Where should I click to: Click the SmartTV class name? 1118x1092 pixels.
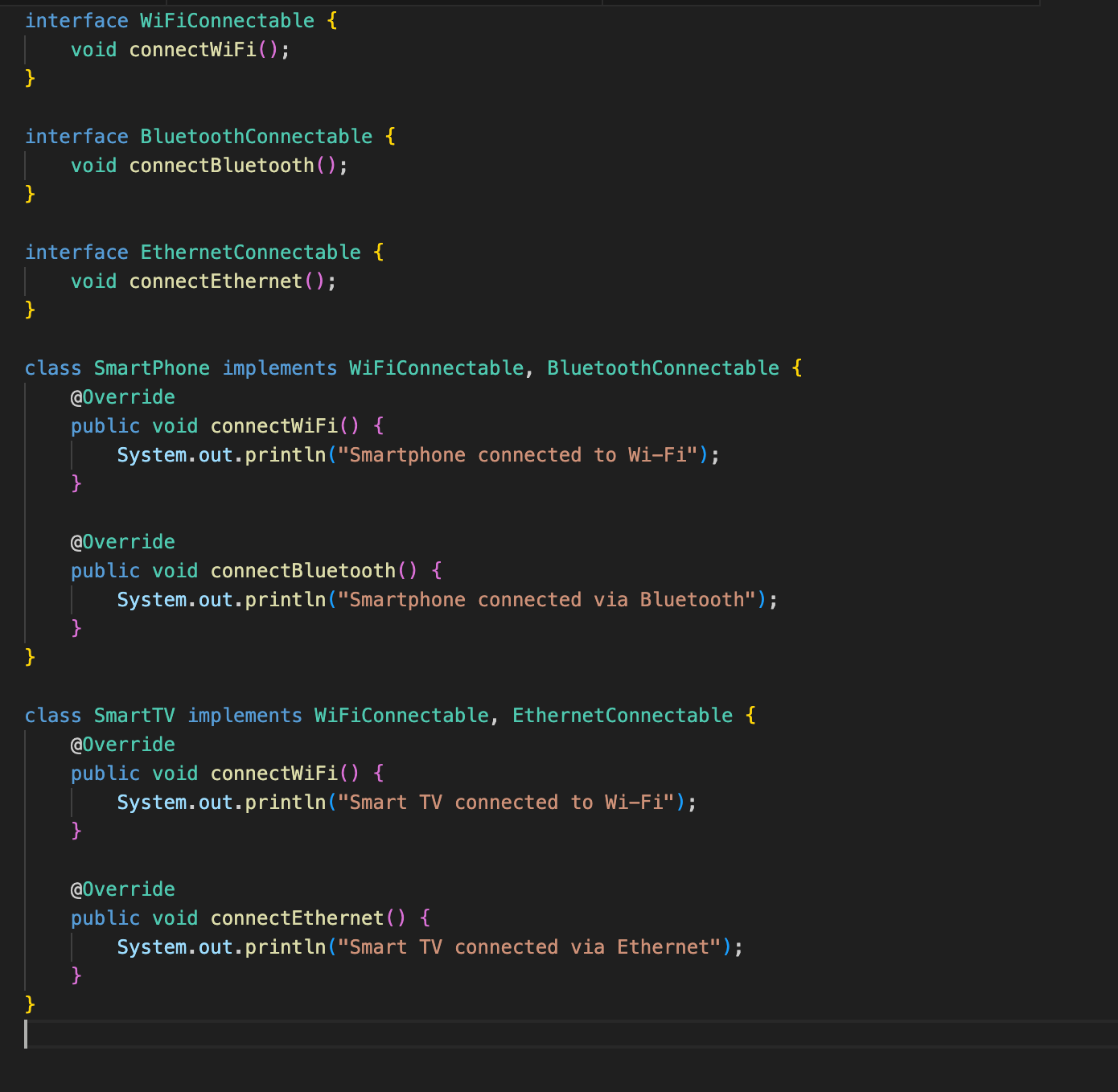coord(134,716)
